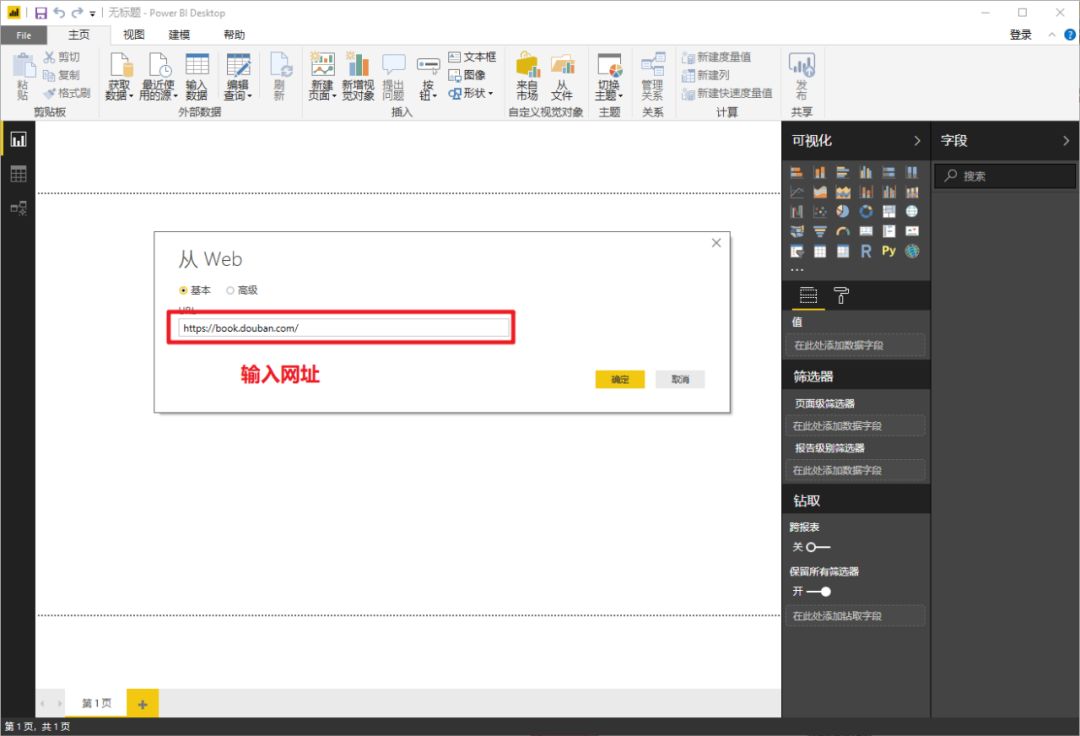Switch to the 建模 ribbon tab
The height and width of the screenshot is (736, 1080).
pyautogui.click(x=179, y=34)
